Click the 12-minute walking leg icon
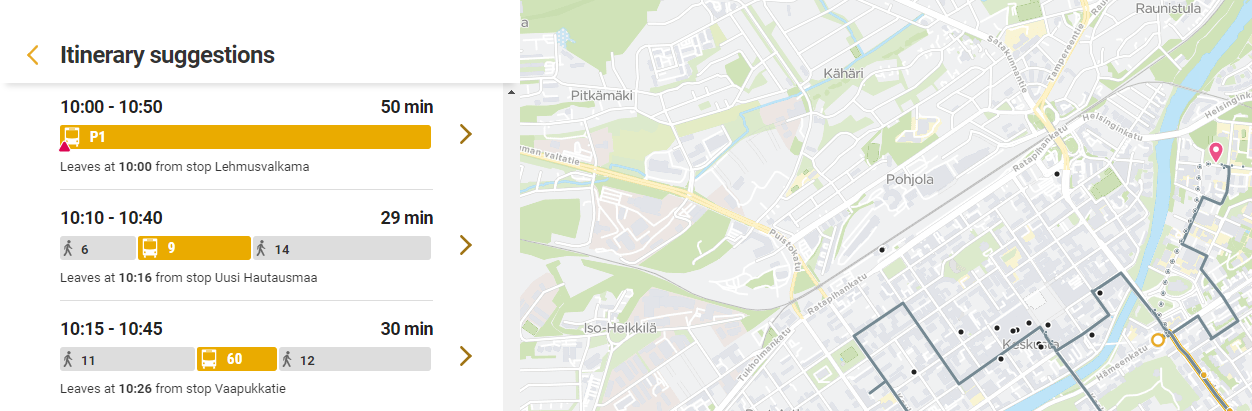The width and height of the screenshot is (1252, 411). [x=288, y=359]
